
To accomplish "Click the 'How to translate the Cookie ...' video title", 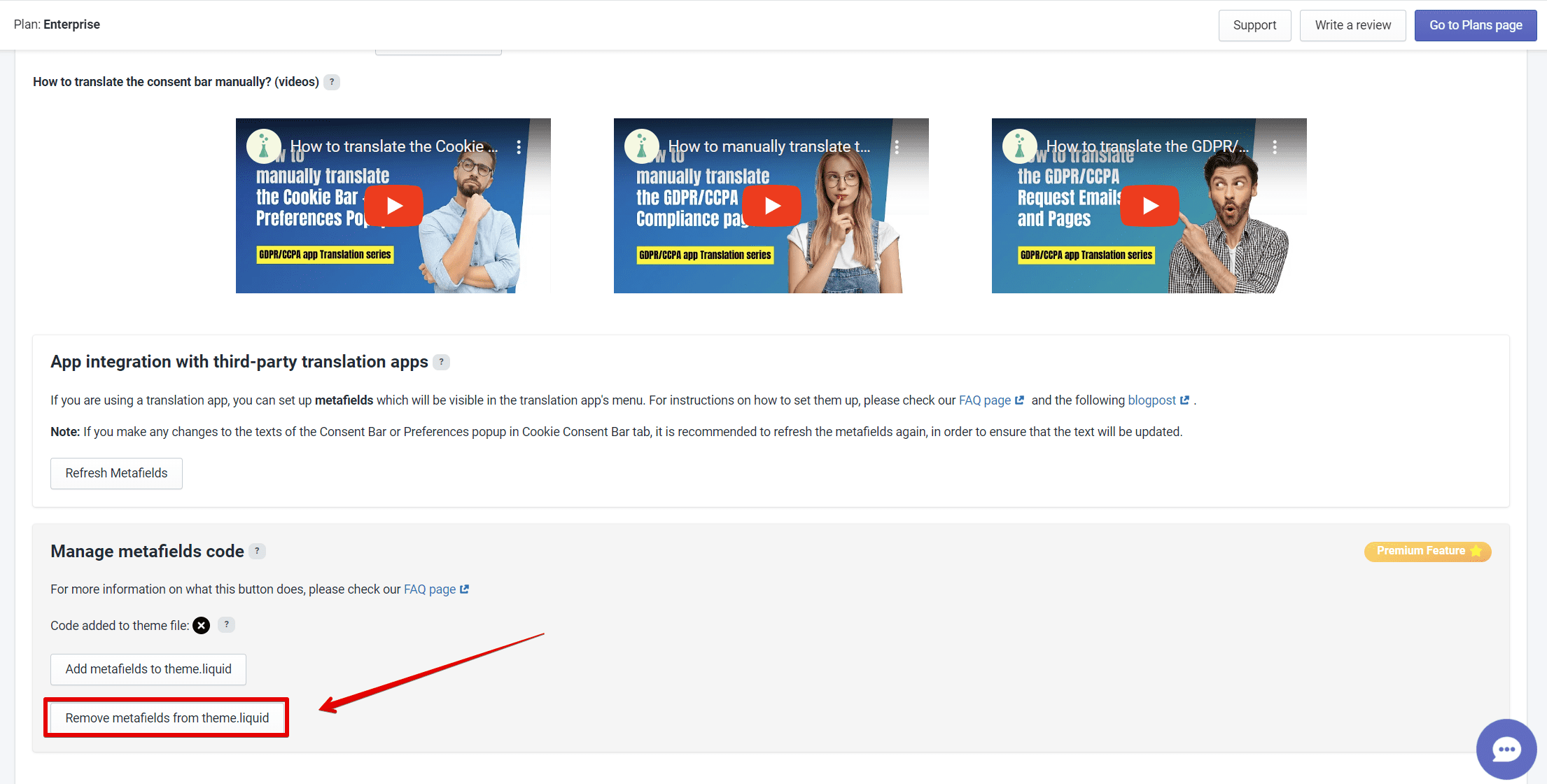I will 394,146.
